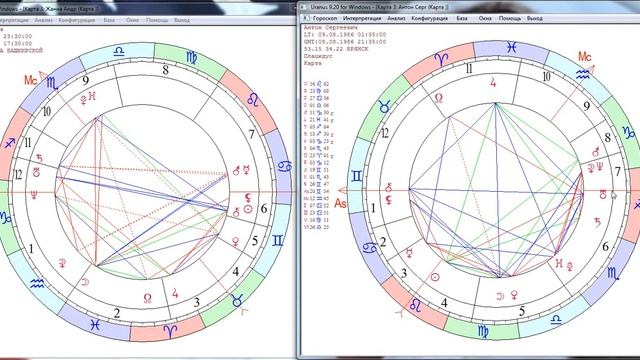
Task: Open База menu in the left chart window
Action: tap(109, 20)
